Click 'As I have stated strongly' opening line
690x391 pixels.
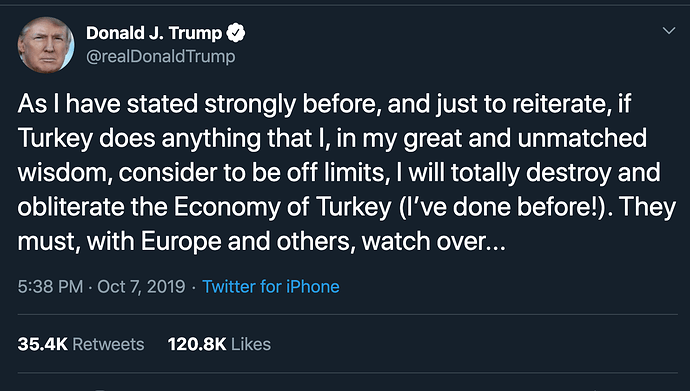click(156, 105)
